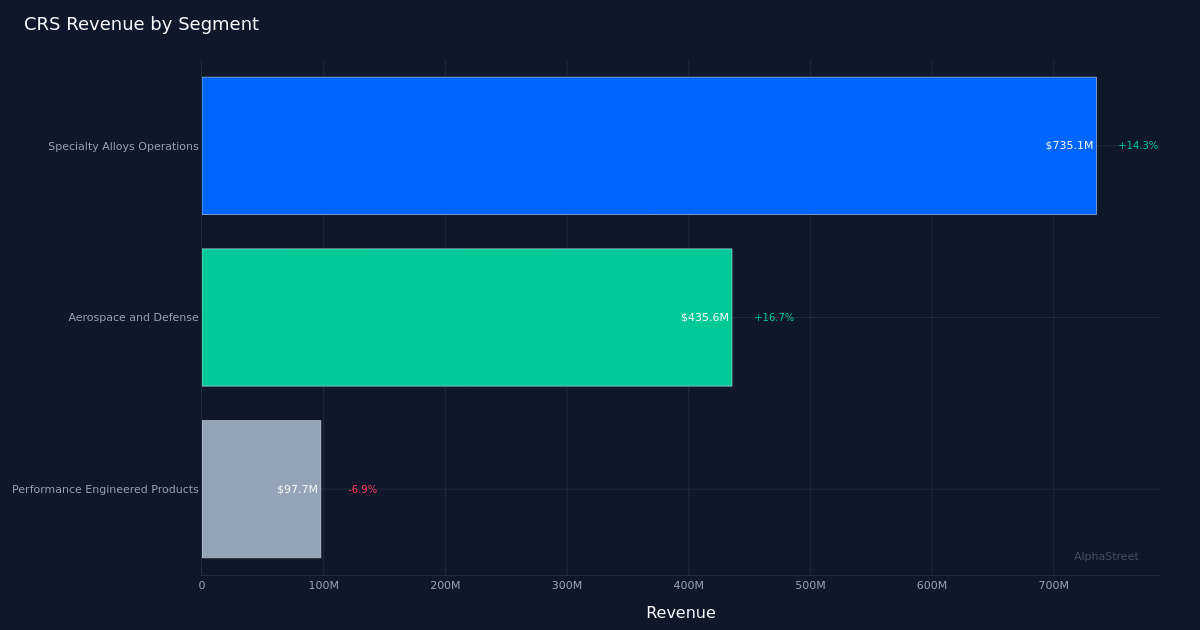Click the -6.9% decline indicator
This screenshot has height=630, width=1200.
tap(362, 489)
